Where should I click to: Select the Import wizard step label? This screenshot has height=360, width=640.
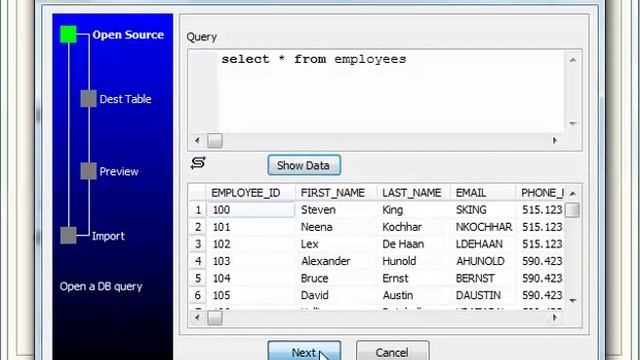point(108,236)
